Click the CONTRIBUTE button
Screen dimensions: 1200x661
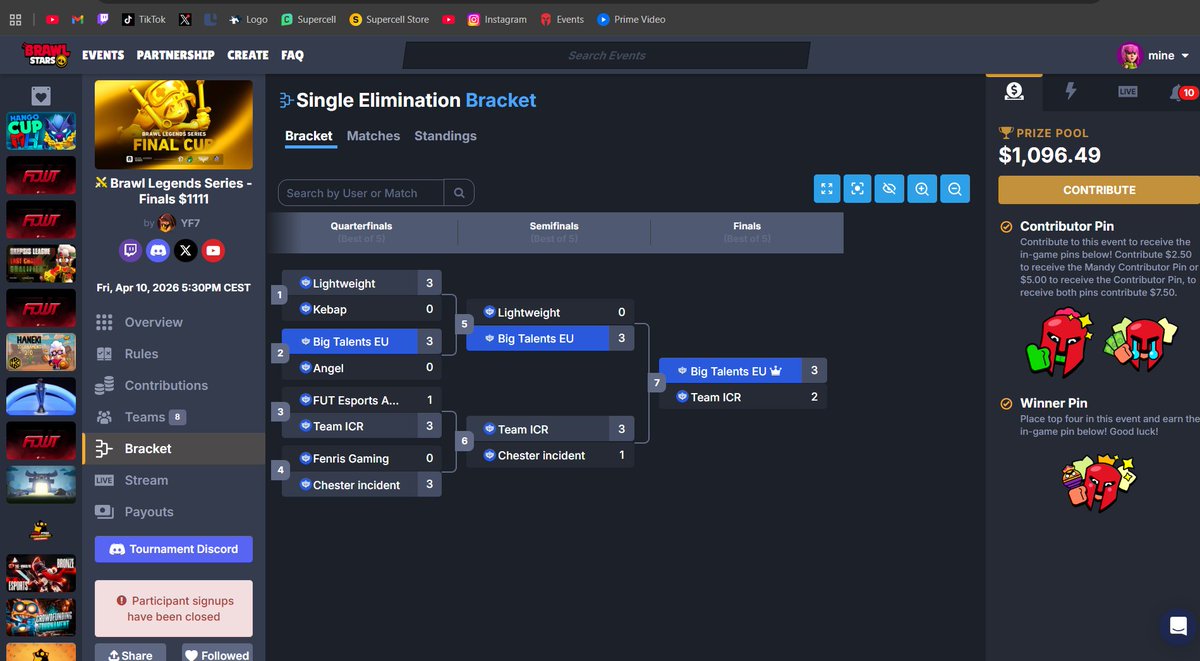(x=1099, y=190)
